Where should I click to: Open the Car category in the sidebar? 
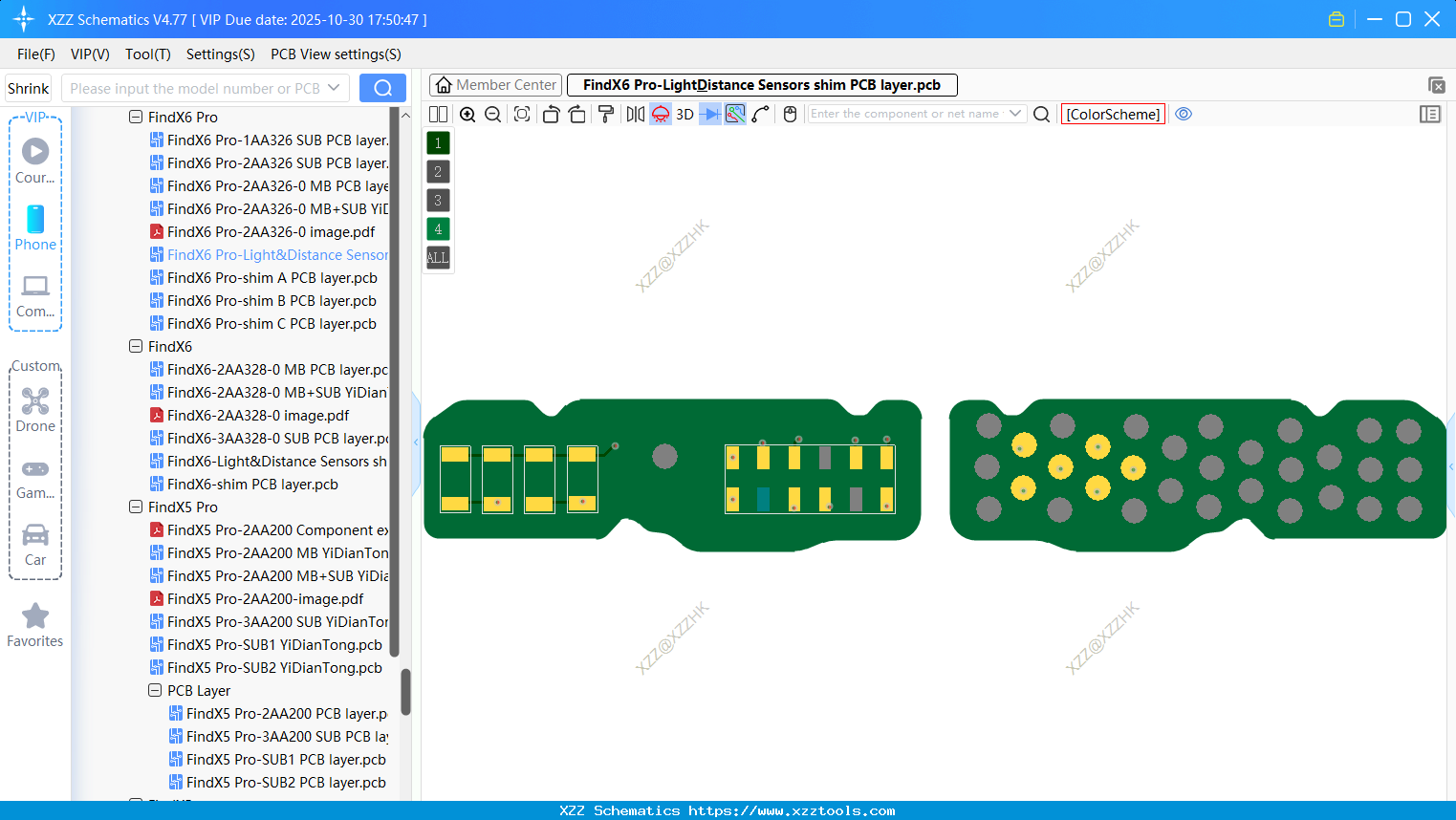click(x=35, y=545)
